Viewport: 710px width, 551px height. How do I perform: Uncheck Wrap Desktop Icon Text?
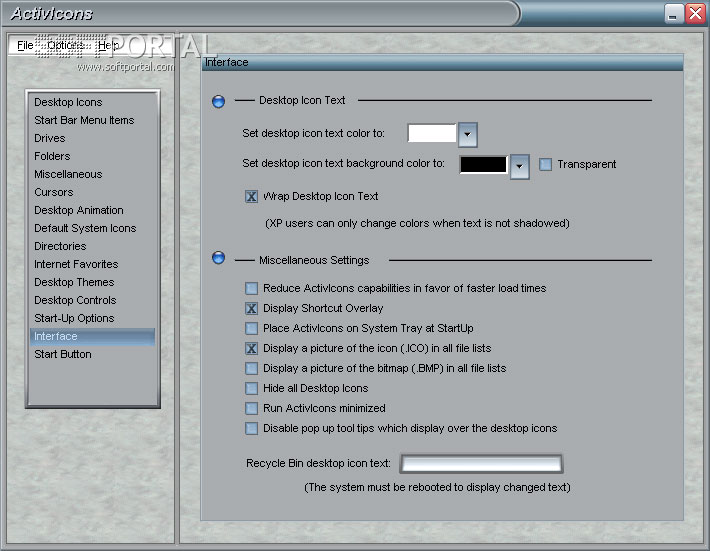pos(251,196)
